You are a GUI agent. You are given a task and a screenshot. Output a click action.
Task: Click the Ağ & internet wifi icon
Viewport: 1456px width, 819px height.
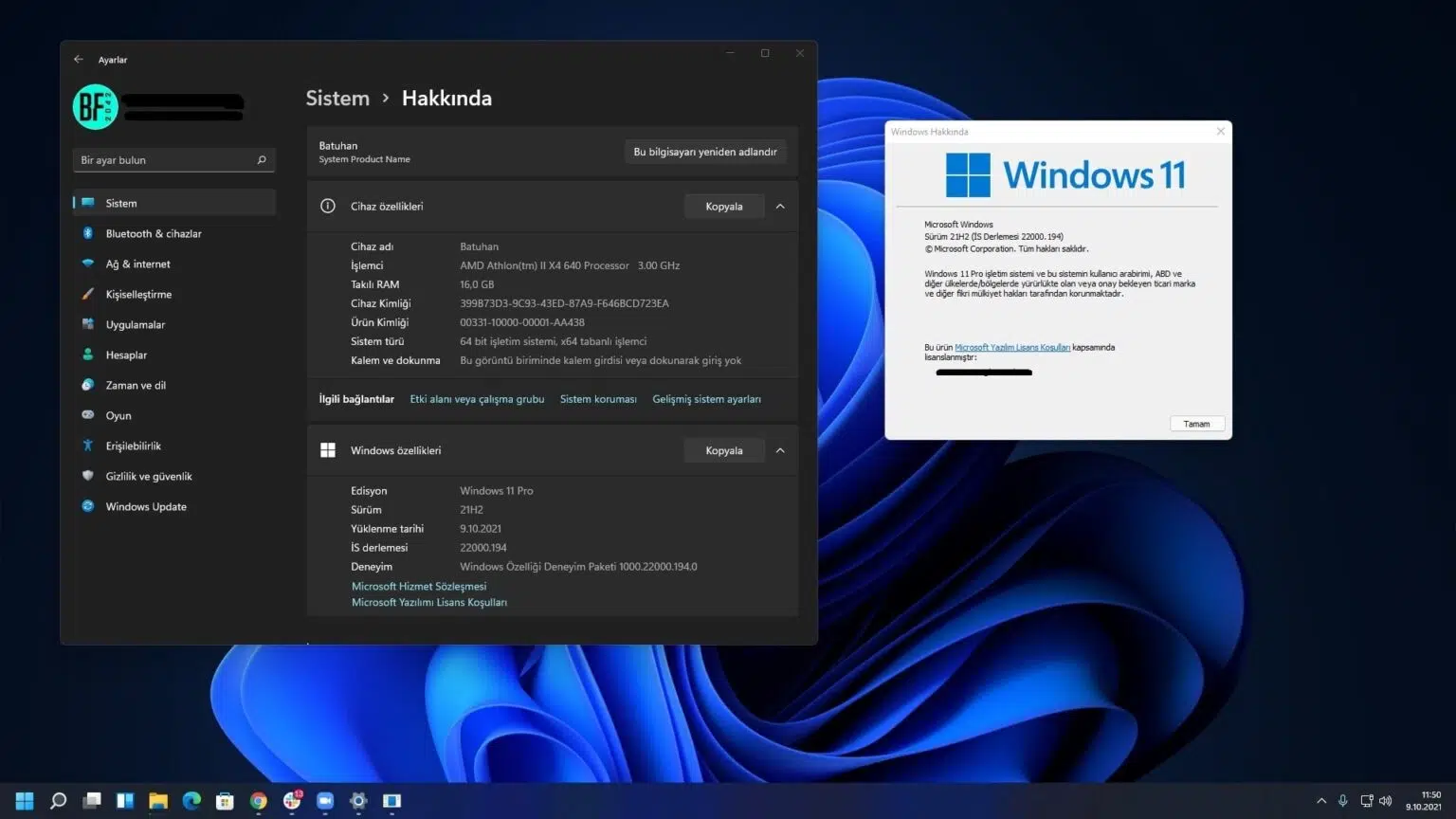pos(88,264)
